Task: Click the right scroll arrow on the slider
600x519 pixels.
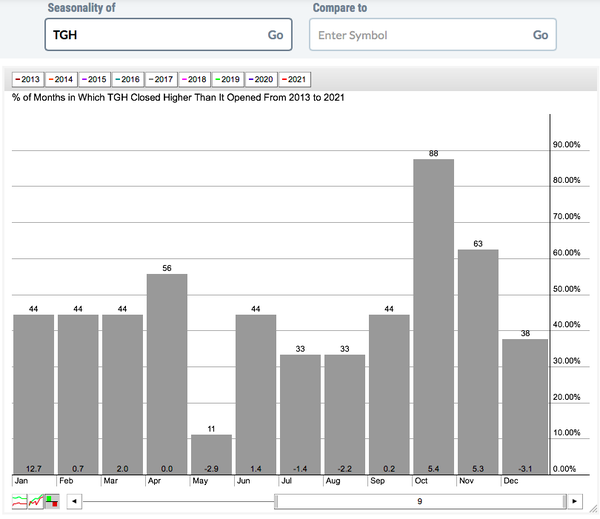Action: tap(574, 501)
